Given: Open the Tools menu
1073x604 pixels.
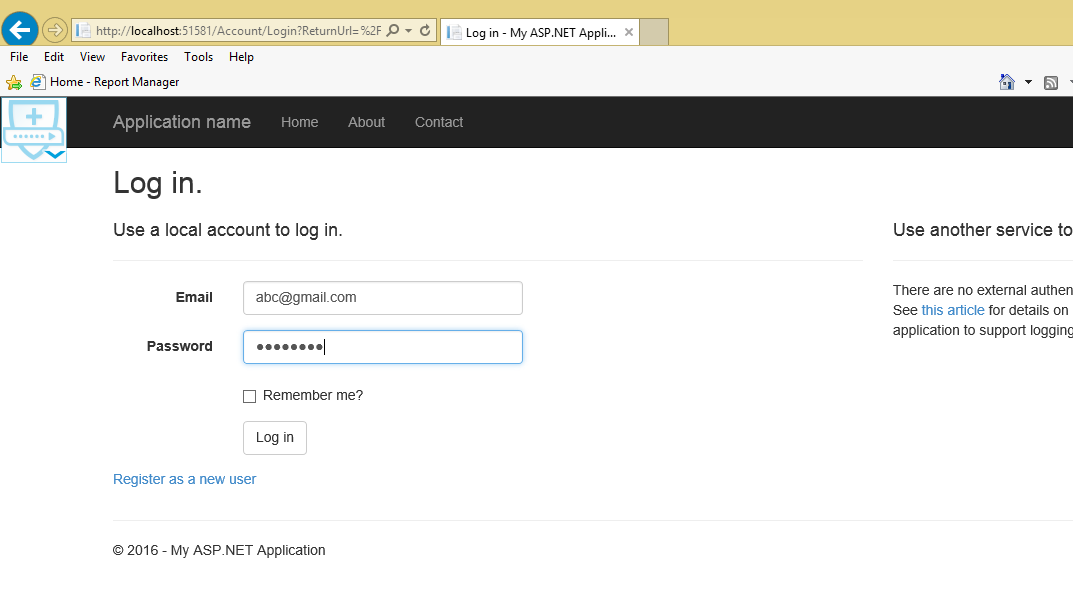Looking at the screenshot, I should point(198,57).
